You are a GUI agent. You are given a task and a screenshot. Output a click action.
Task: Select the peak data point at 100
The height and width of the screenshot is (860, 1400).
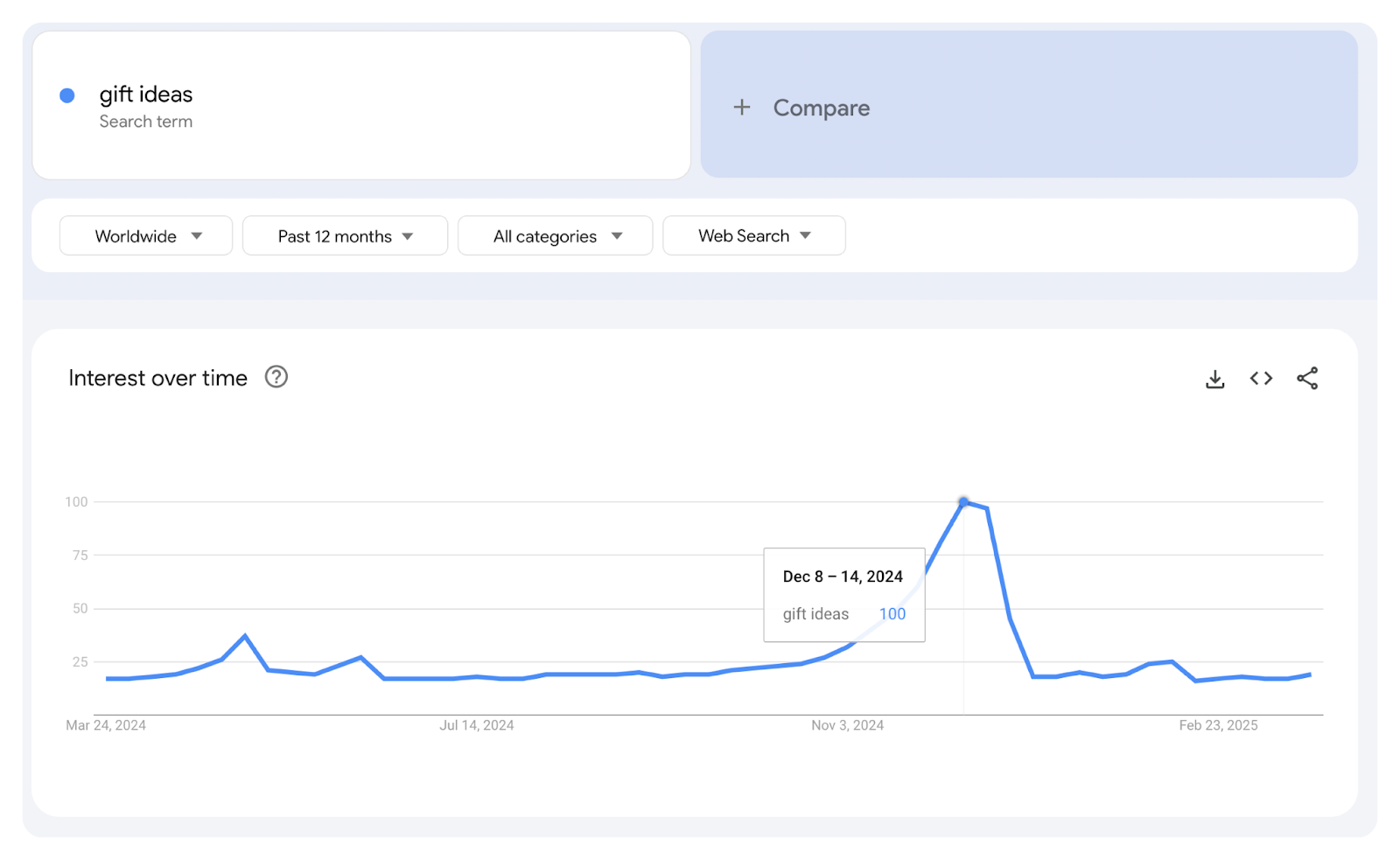coord(963,502)
